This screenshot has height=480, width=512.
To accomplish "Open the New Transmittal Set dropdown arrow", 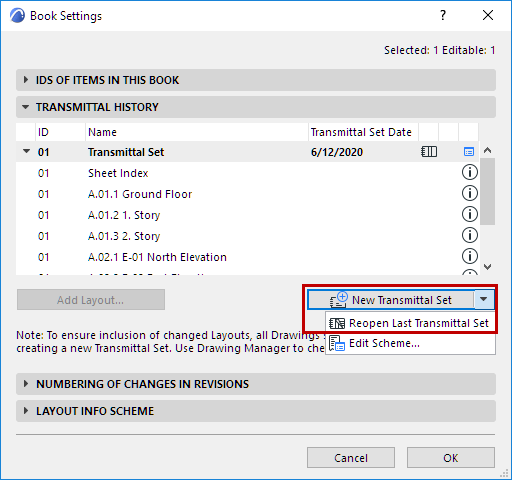I will [484, 299].
